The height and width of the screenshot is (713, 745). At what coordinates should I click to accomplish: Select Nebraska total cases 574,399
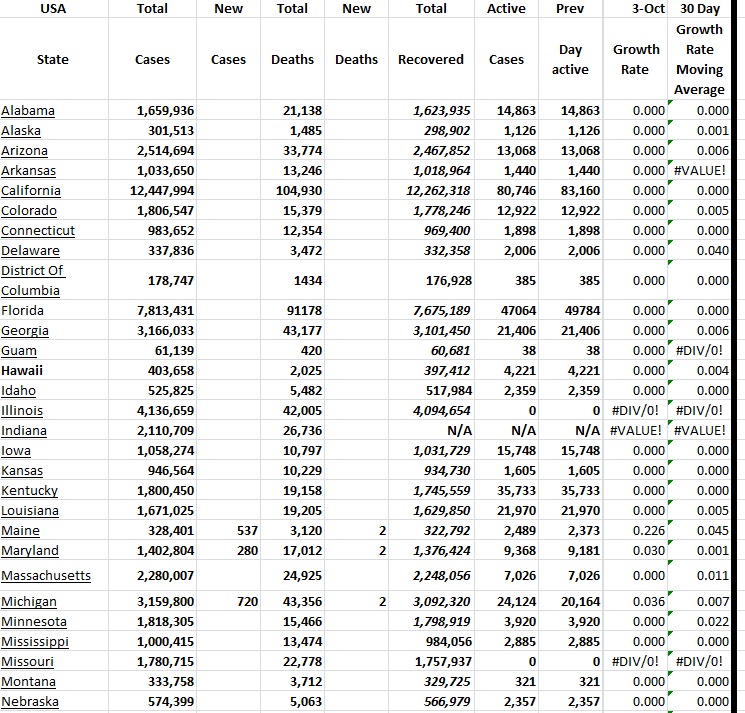click(152, 702)
